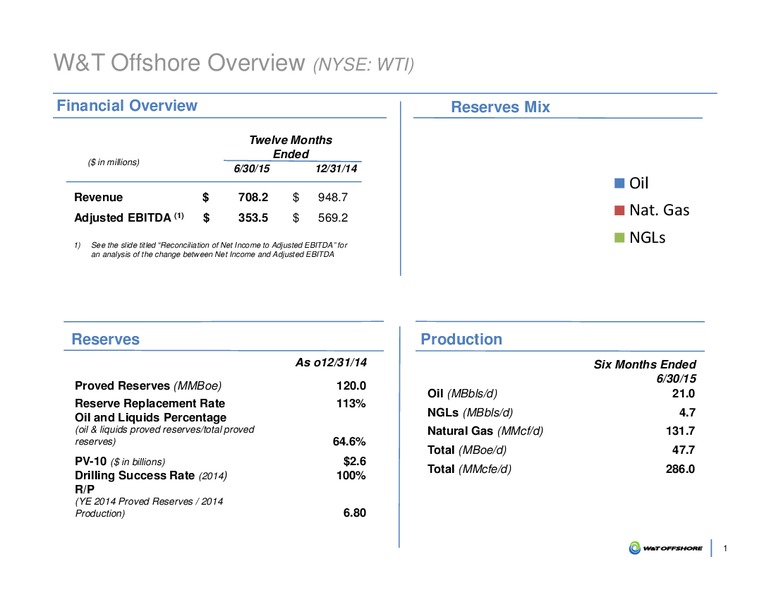Screen dimensions: 776x600
Task: Select revenue value 708.2
Action: coord(253,198)
